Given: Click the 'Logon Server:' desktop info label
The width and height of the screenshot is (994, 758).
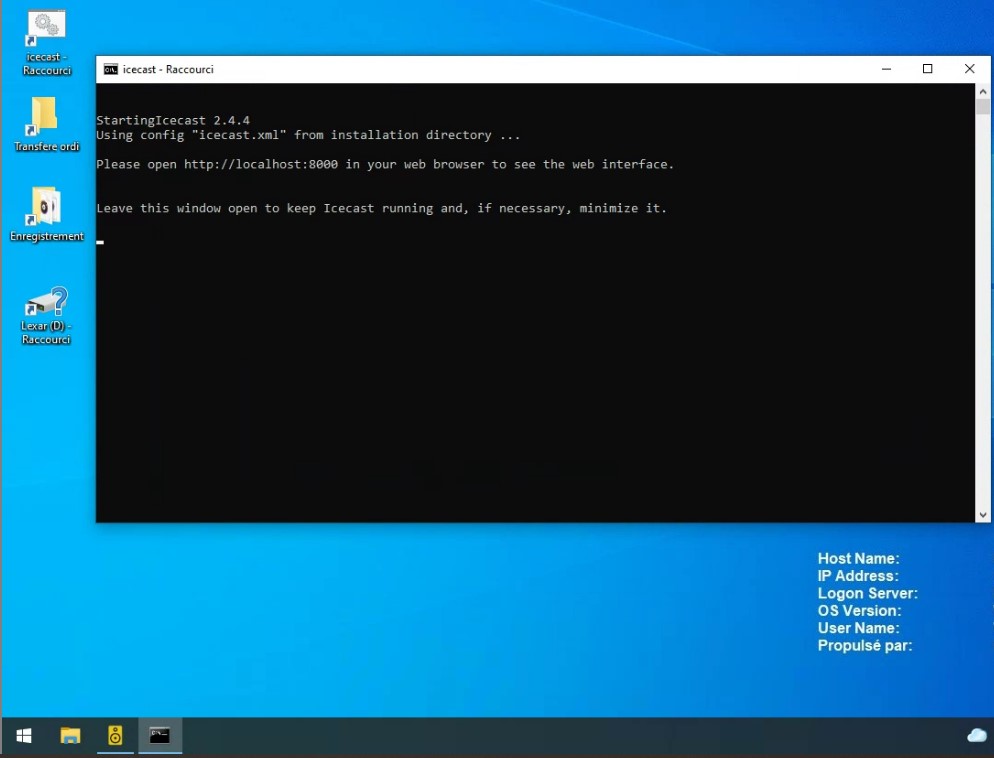Looking at the screenshot, I should [867, 593].
